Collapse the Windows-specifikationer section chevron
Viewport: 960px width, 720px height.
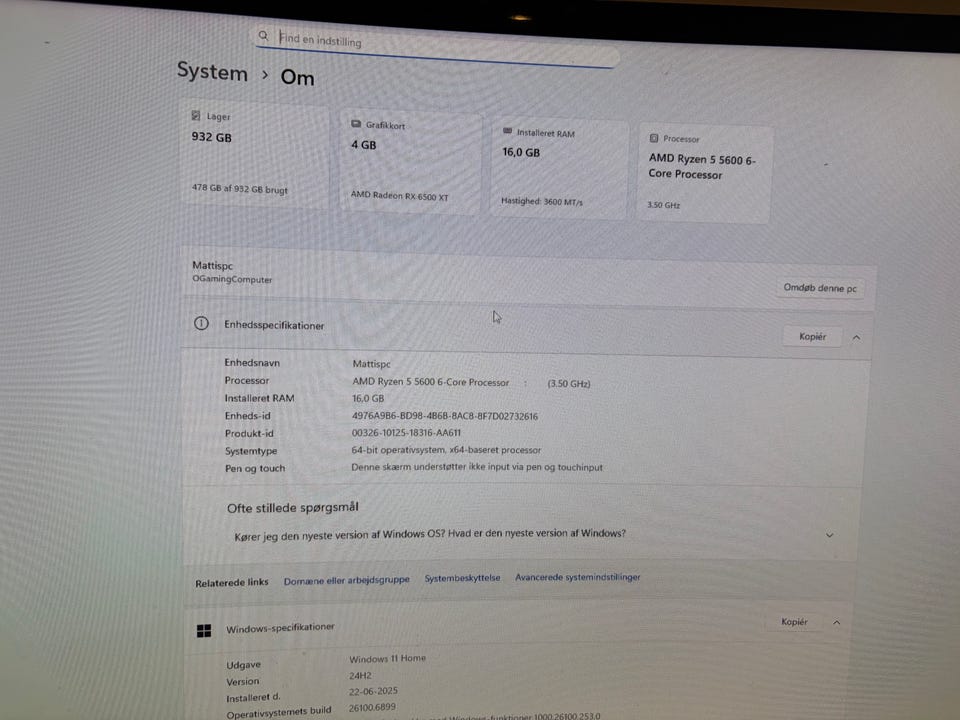click(x=836, y=623)
